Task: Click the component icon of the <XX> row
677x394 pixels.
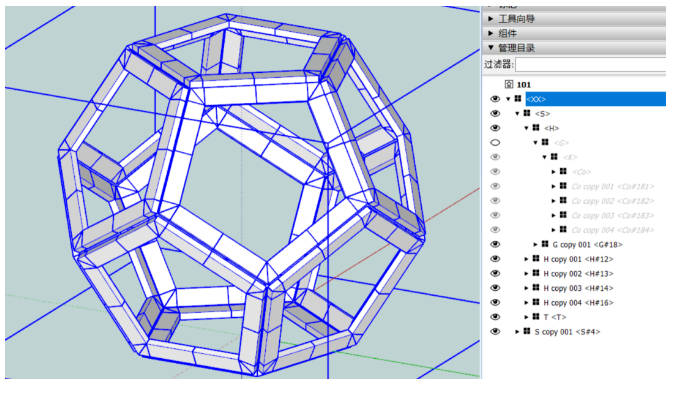Action: coord(518,98)
